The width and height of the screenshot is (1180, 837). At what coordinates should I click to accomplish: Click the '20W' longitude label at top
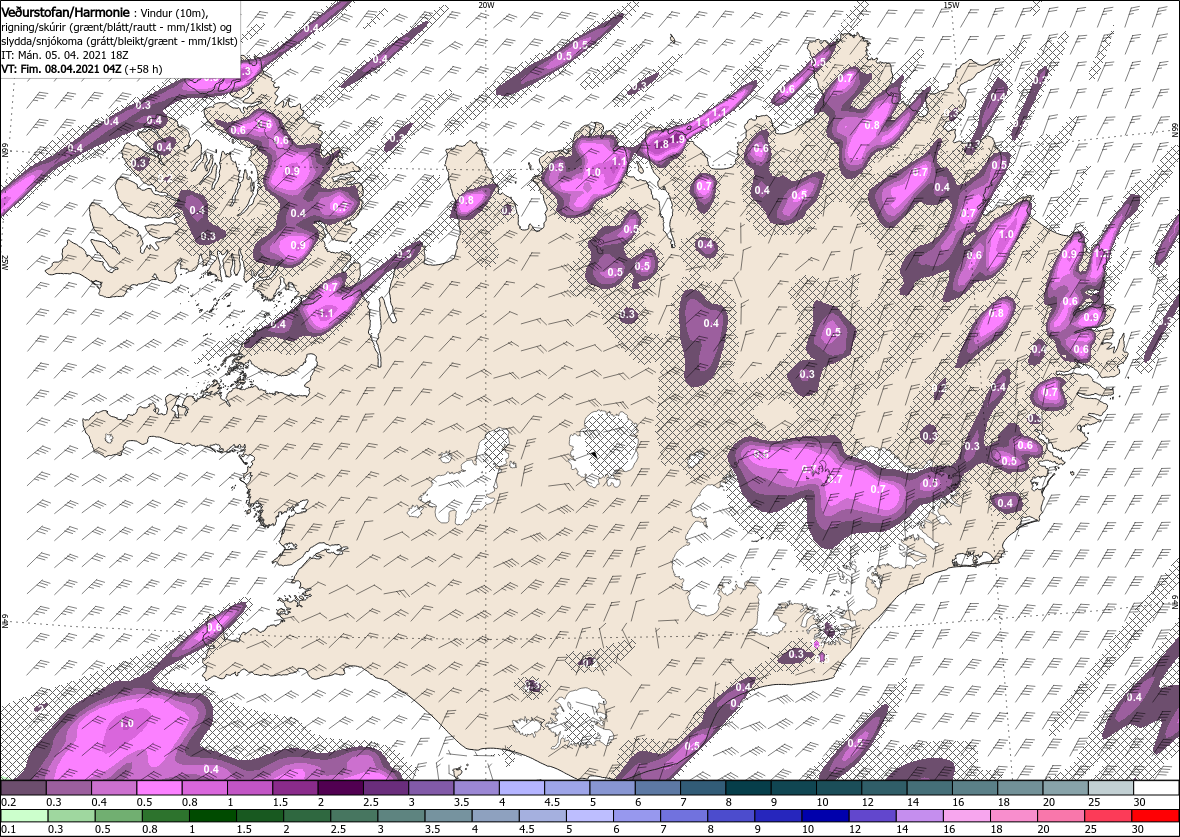[x=486, y=5]
